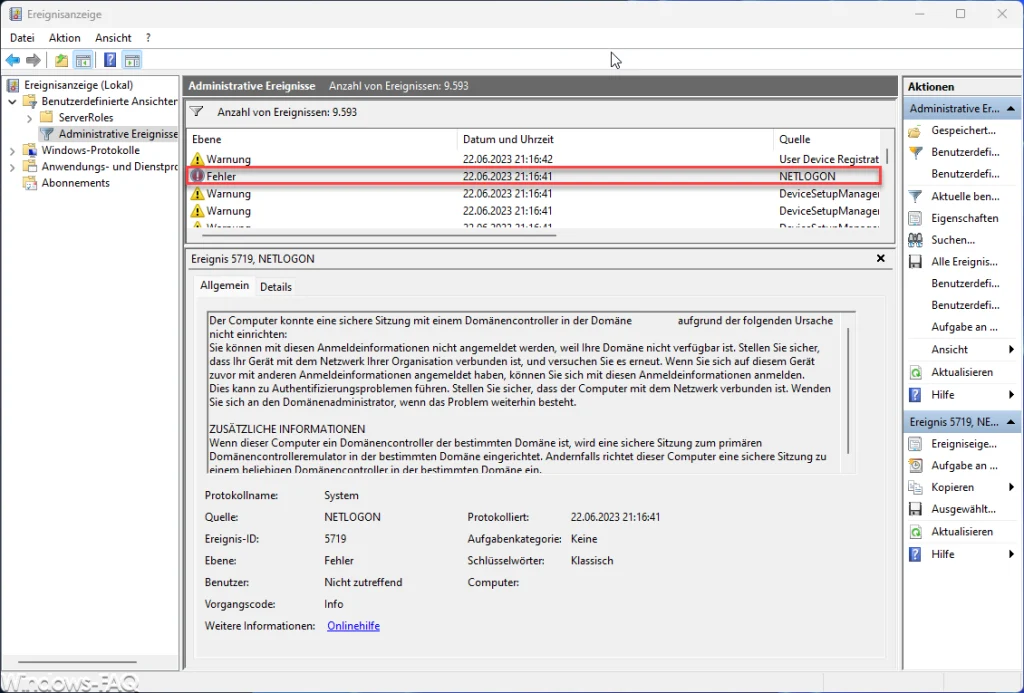This screenshot has height=693, width=1024.
Task: Collapse the Ereignis 5719, NE... actions section
Action: 1010,423
